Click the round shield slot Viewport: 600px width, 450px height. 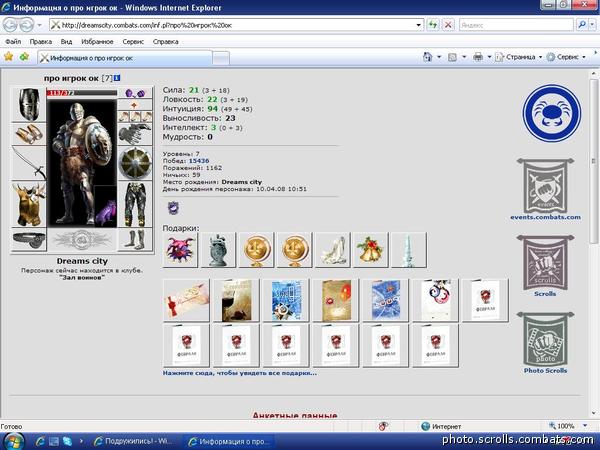135,163
